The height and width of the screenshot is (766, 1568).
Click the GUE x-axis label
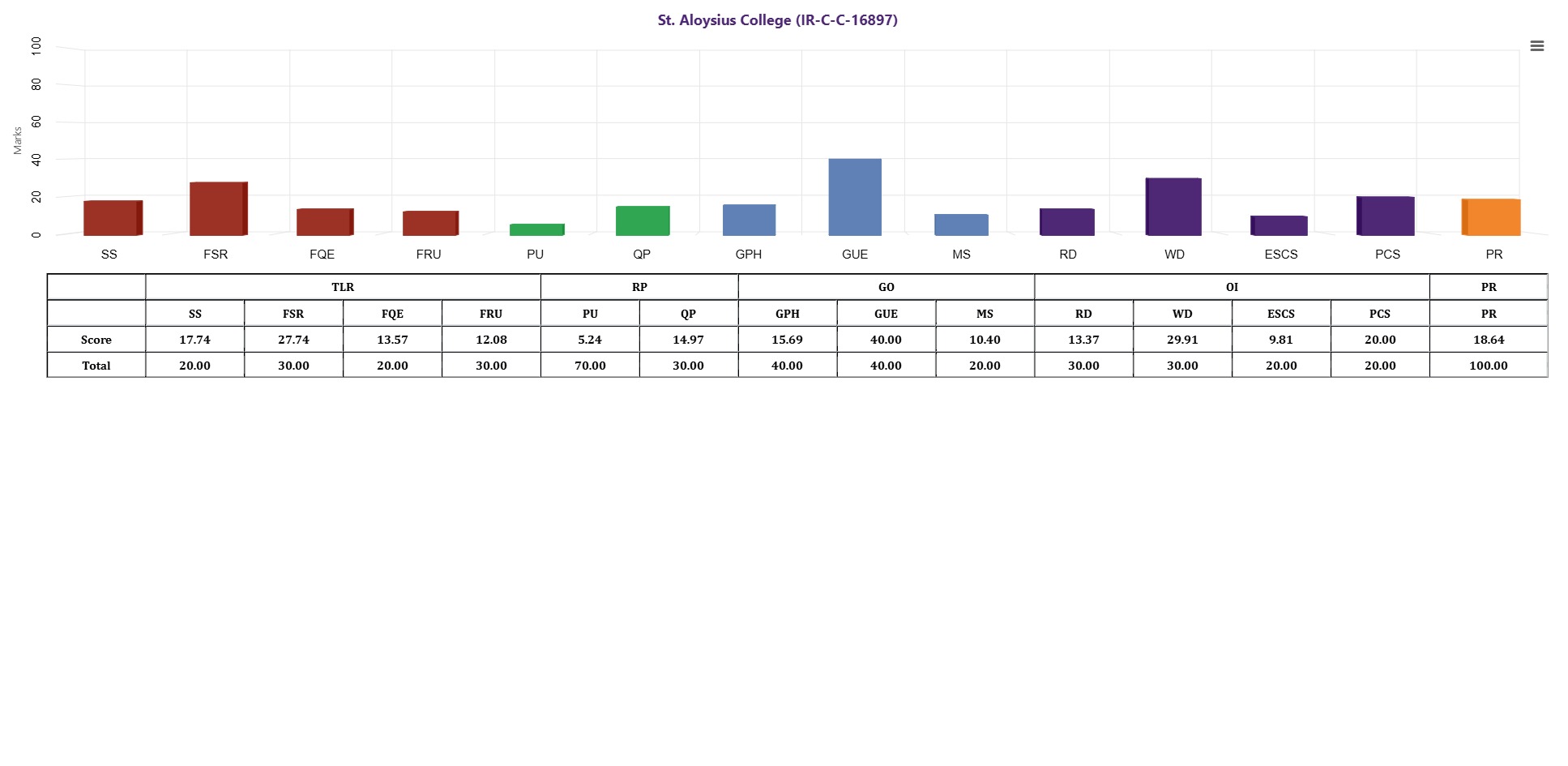tap(855, 255)
